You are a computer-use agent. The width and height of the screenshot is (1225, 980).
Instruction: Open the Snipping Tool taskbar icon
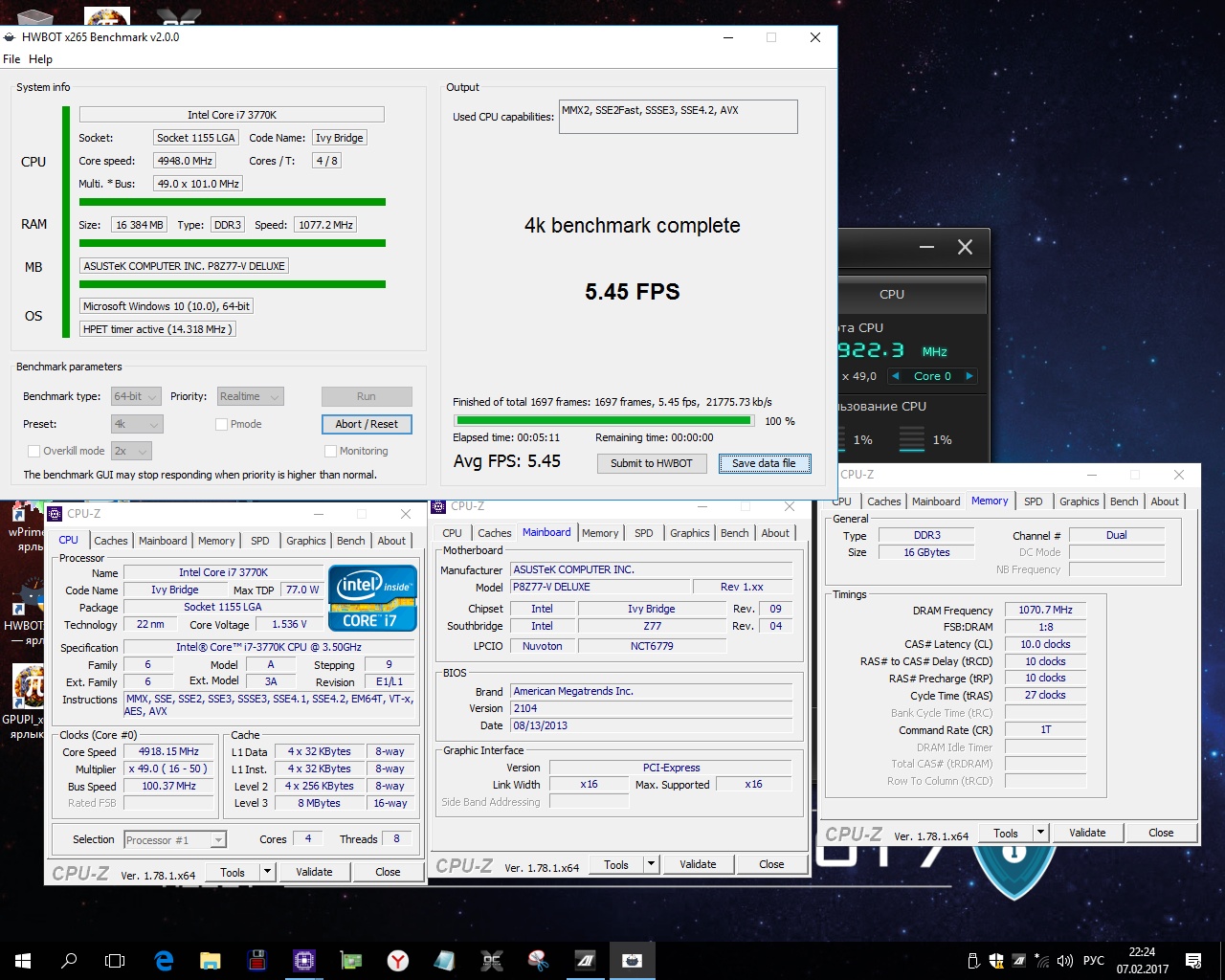pyautogui.click(x=539, y=960)
